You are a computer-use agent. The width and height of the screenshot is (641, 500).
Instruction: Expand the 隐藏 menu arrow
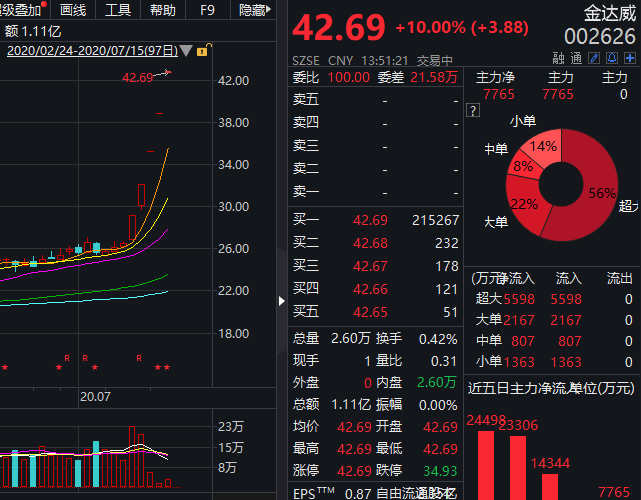[272, 10]
